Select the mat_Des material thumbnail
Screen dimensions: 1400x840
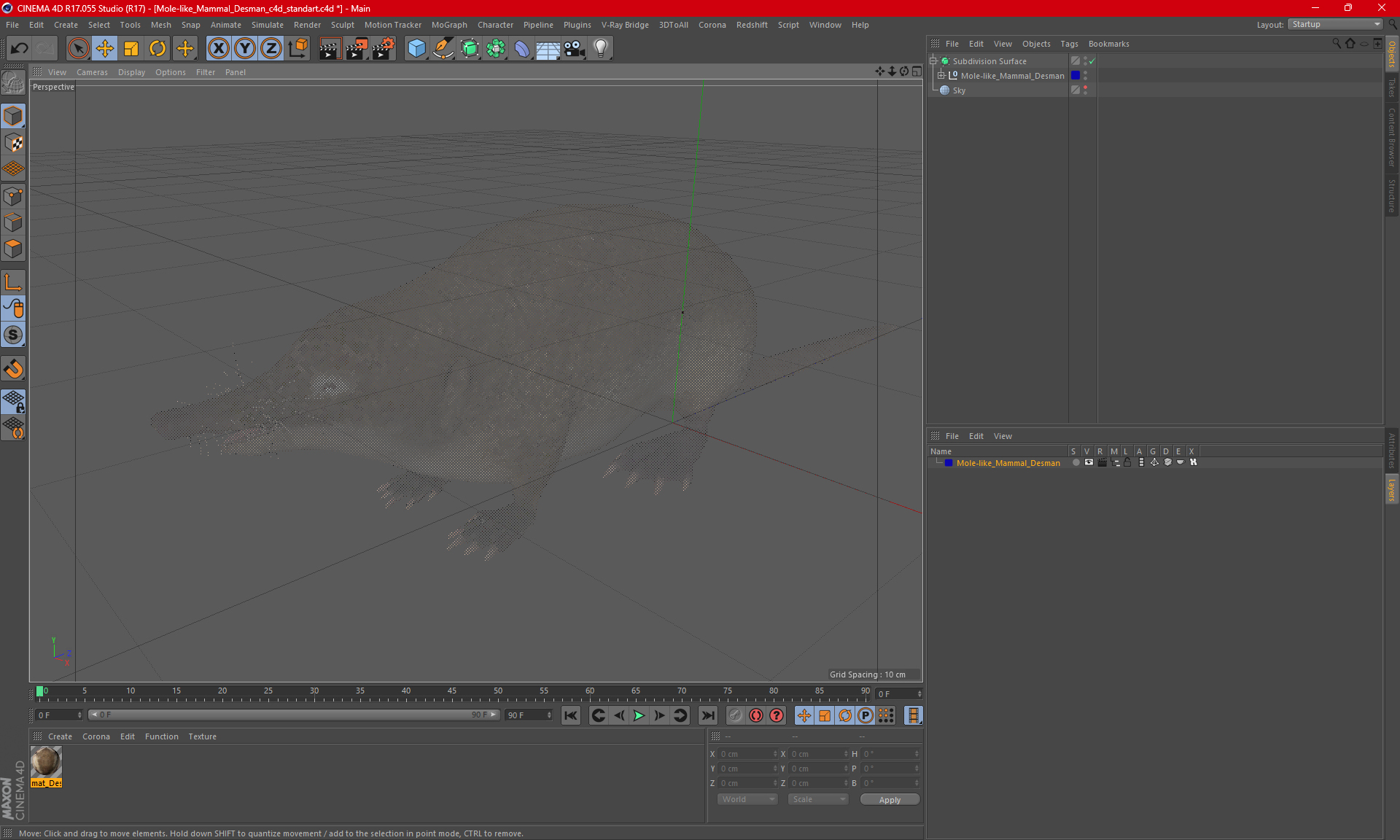tap(46, 762)
